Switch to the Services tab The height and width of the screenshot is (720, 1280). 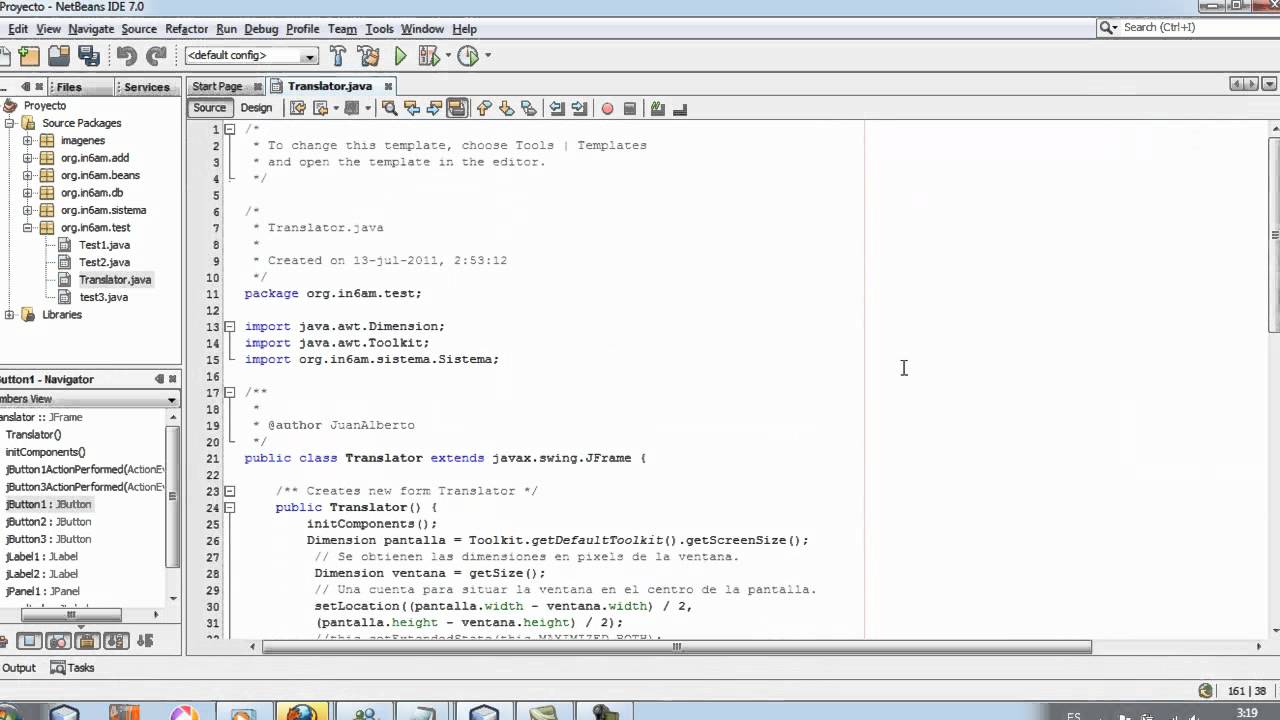[147, 87]
